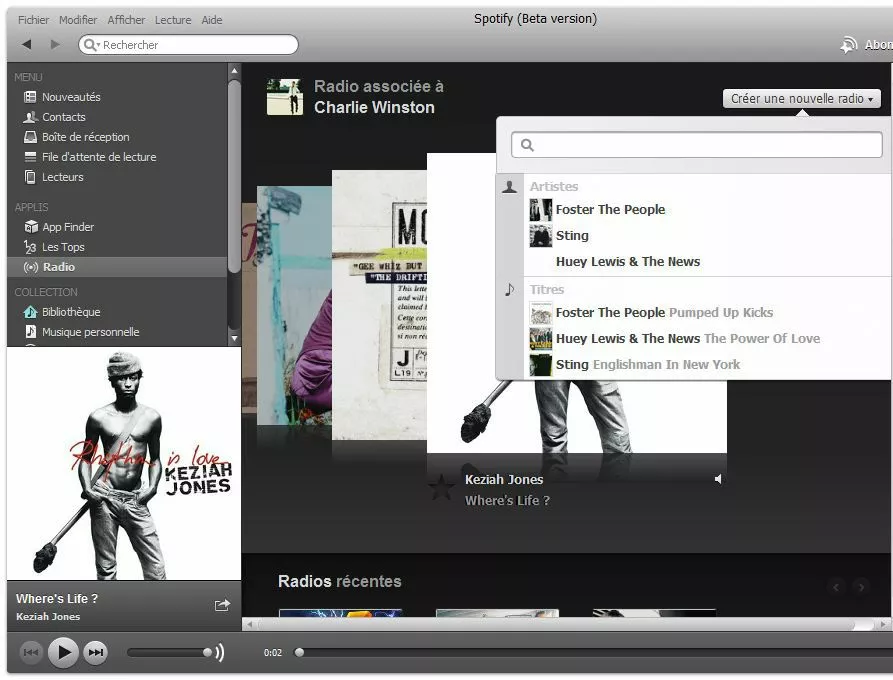Show next recent radios with right arrow
The image size is (893, 680).
(862, 587)
